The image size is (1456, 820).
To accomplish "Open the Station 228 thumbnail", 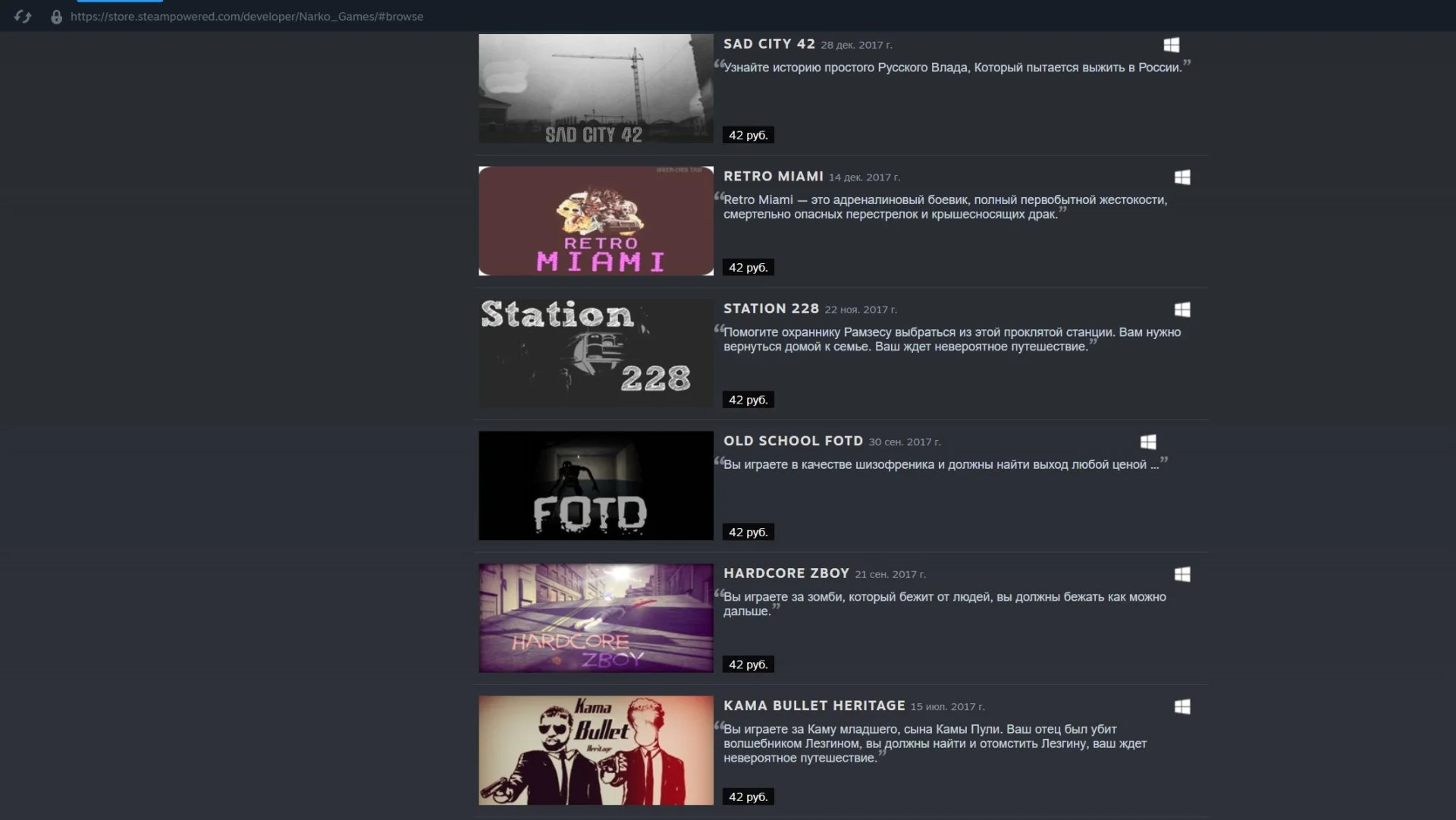I will (x=596, y=353).
